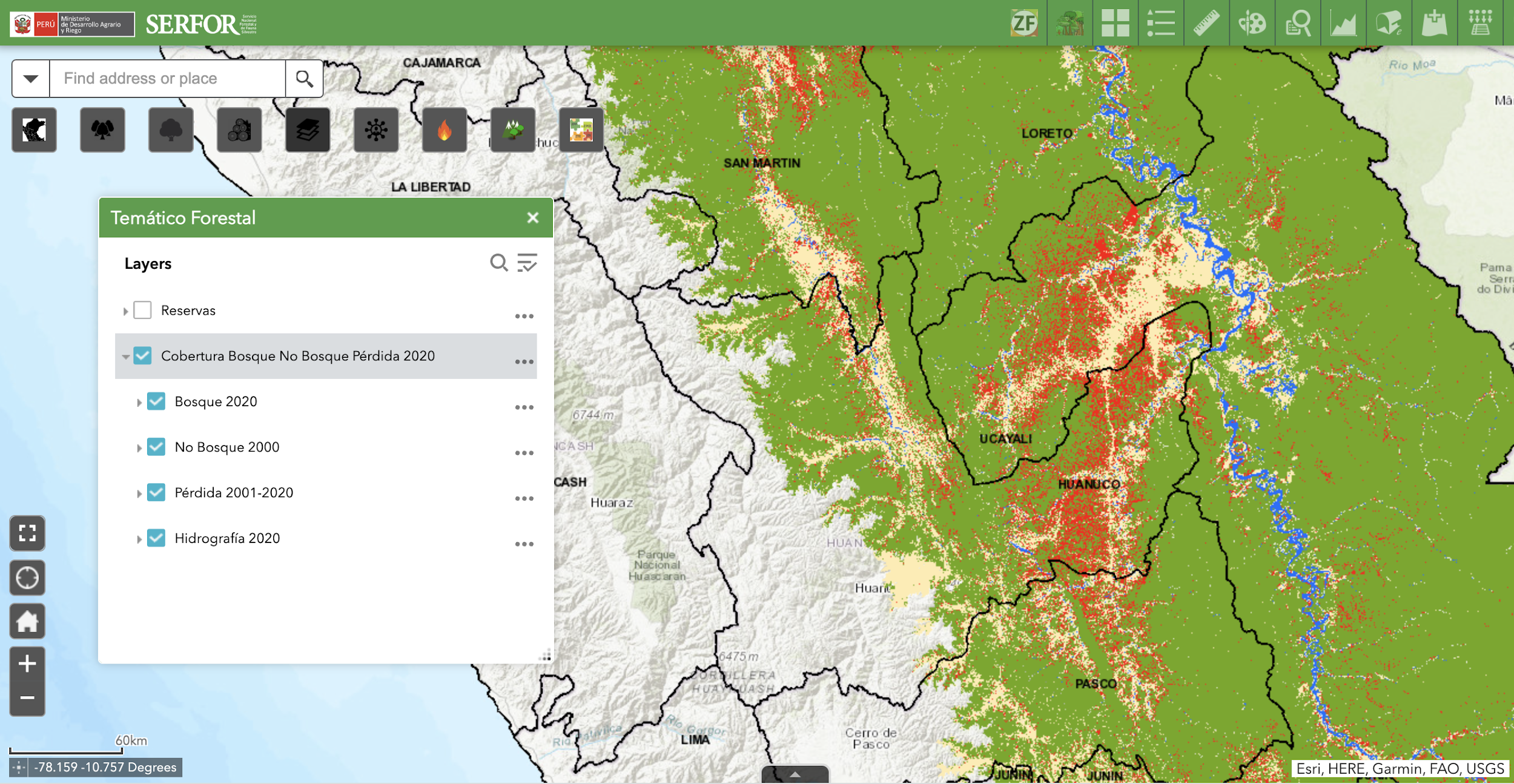Screen dimensions: 1514x784
Task: Open the search source dropdown arrow
Action: pyautogui.click(x=31, y=79)
